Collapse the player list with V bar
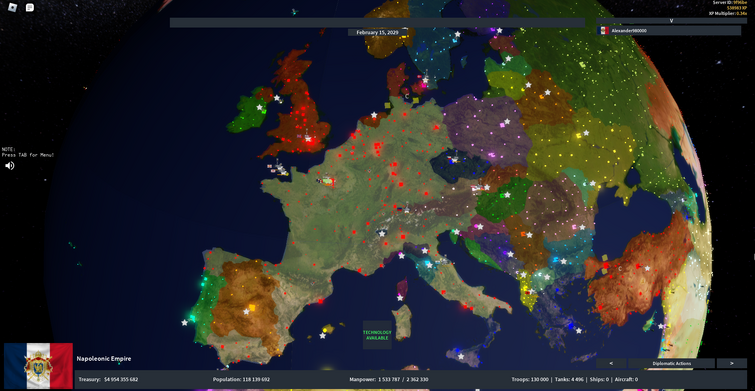755x391 pixels. tap(671, 21)
